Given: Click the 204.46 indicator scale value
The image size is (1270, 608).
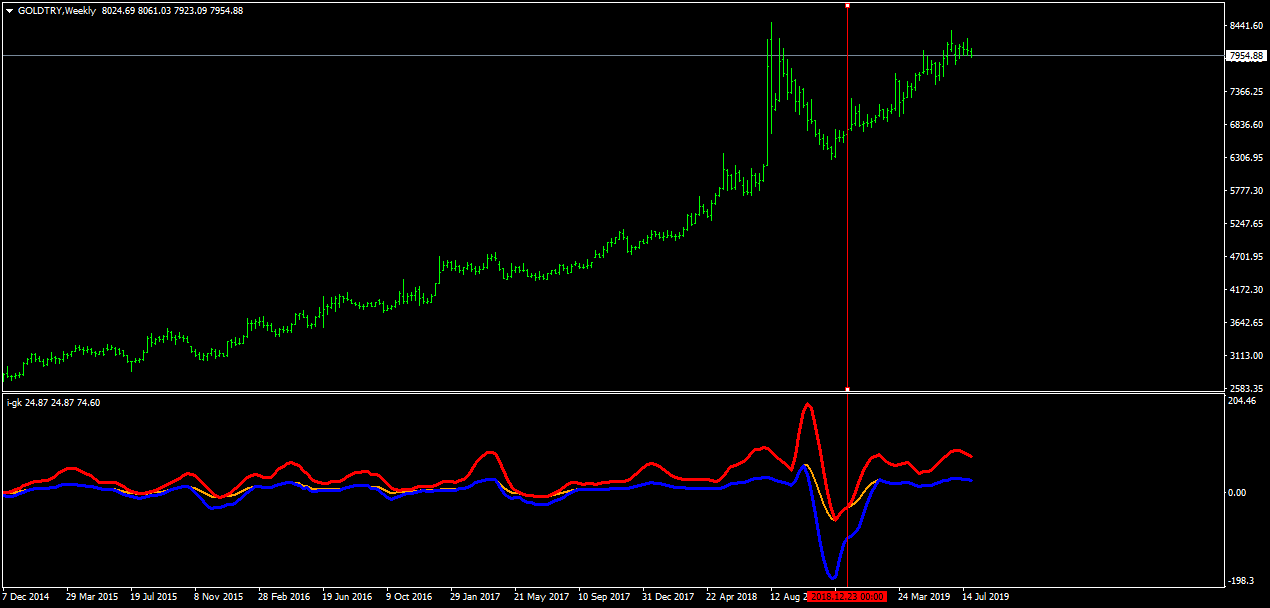Looking at the screenshot, I should pyautogui.click(x=1242, y=401).
